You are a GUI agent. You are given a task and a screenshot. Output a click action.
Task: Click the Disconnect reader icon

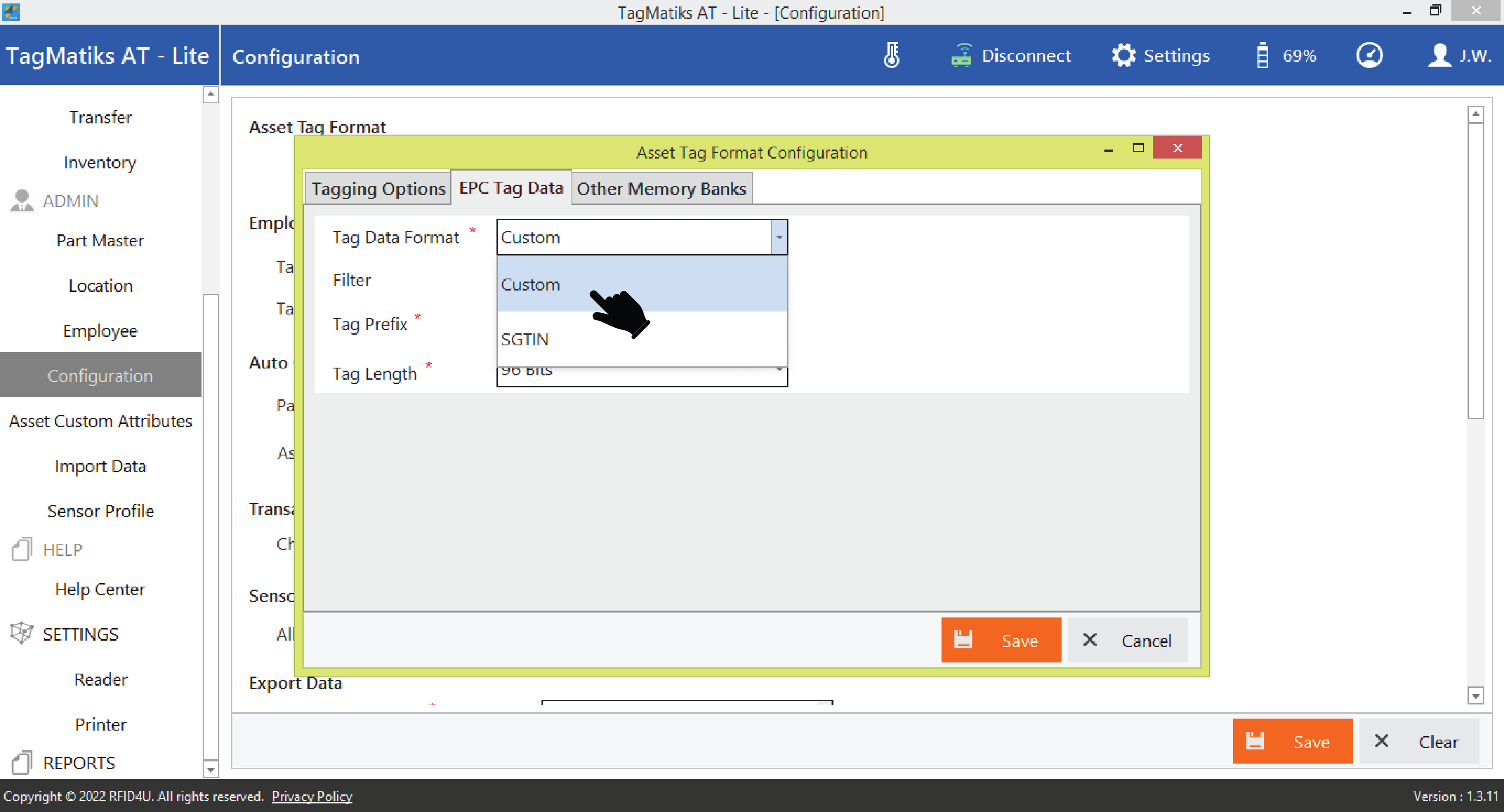click(961, 56)
